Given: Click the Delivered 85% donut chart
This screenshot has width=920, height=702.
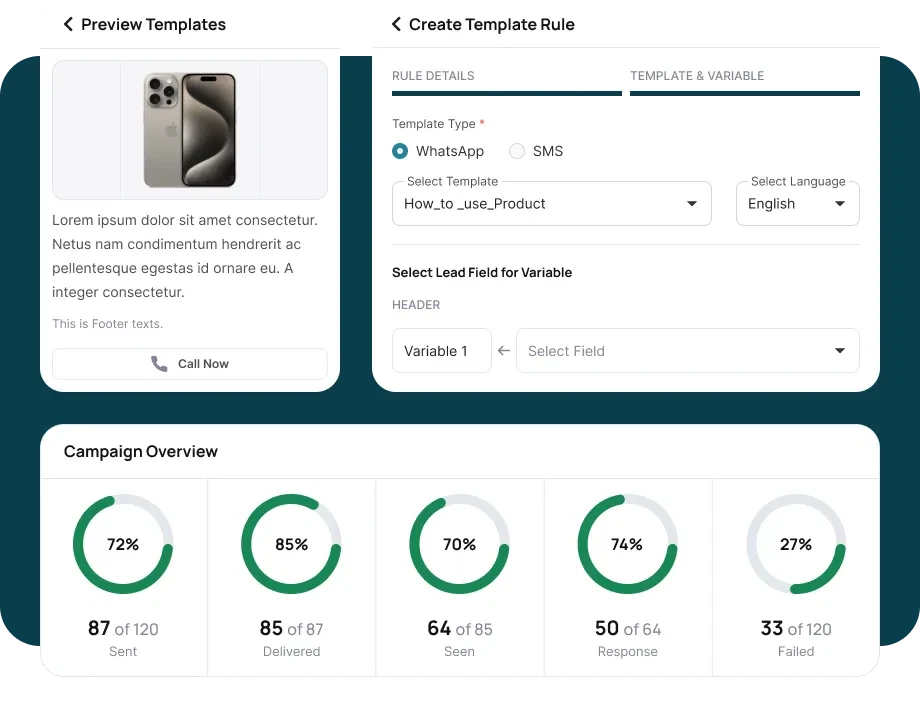Looking at the screenshot, I should pyautogui.click(x=291, y=545).
